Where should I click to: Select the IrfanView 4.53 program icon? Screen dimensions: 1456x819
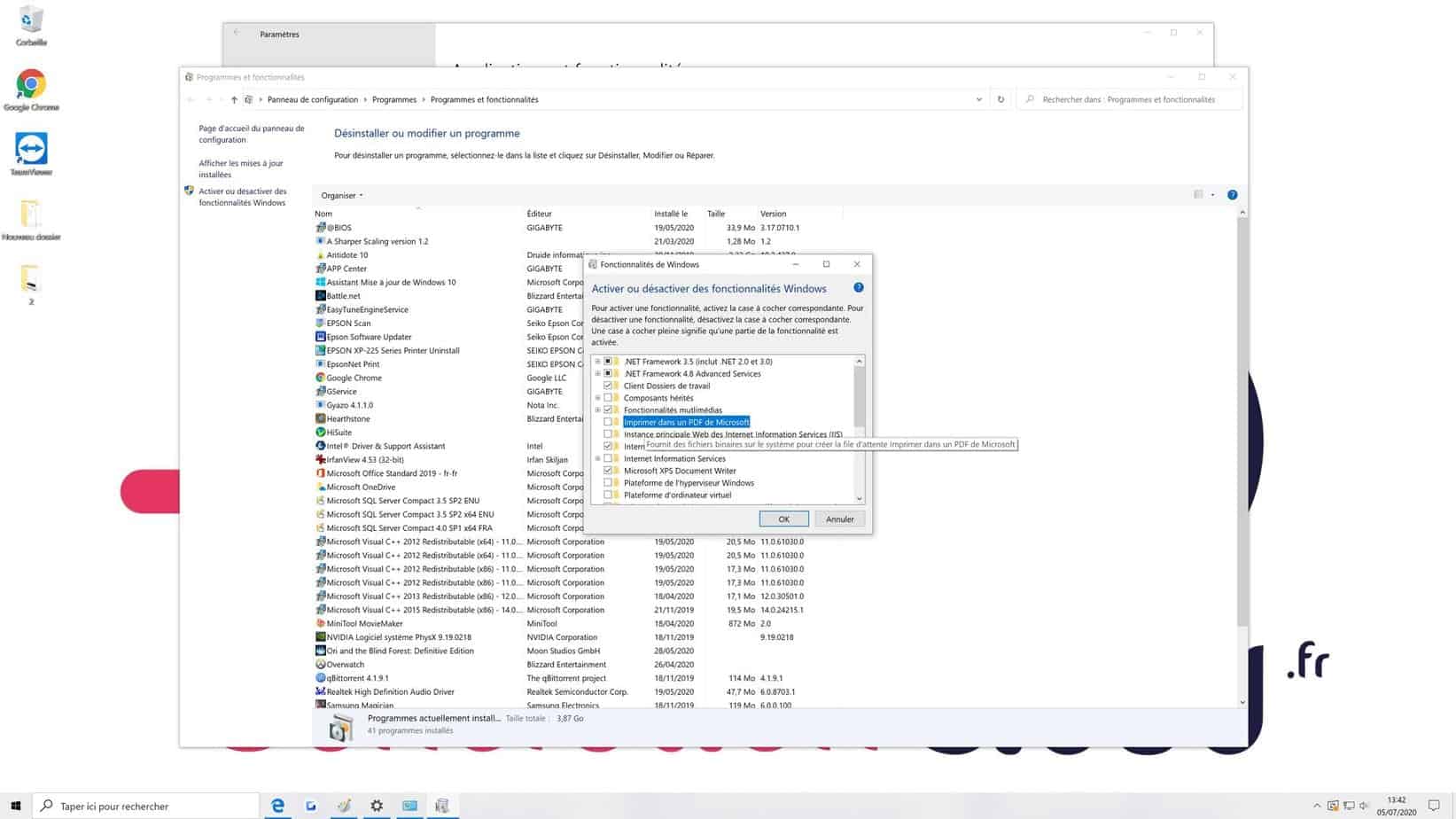pos(321,460)
